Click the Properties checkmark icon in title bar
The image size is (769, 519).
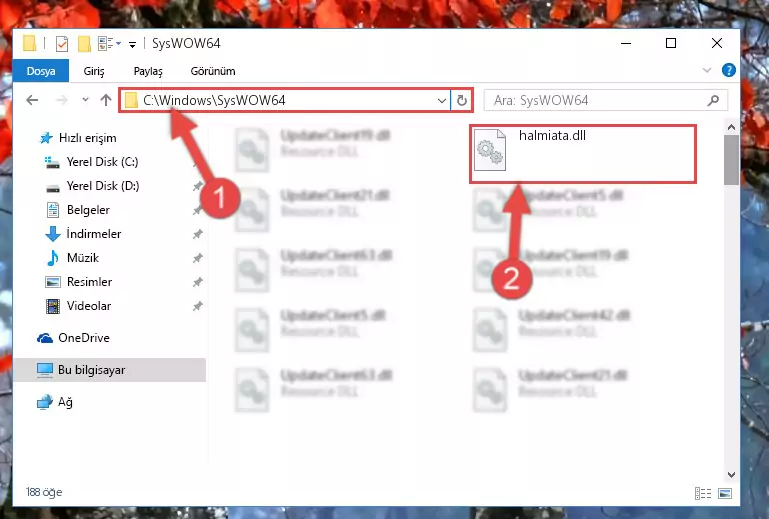62,44
